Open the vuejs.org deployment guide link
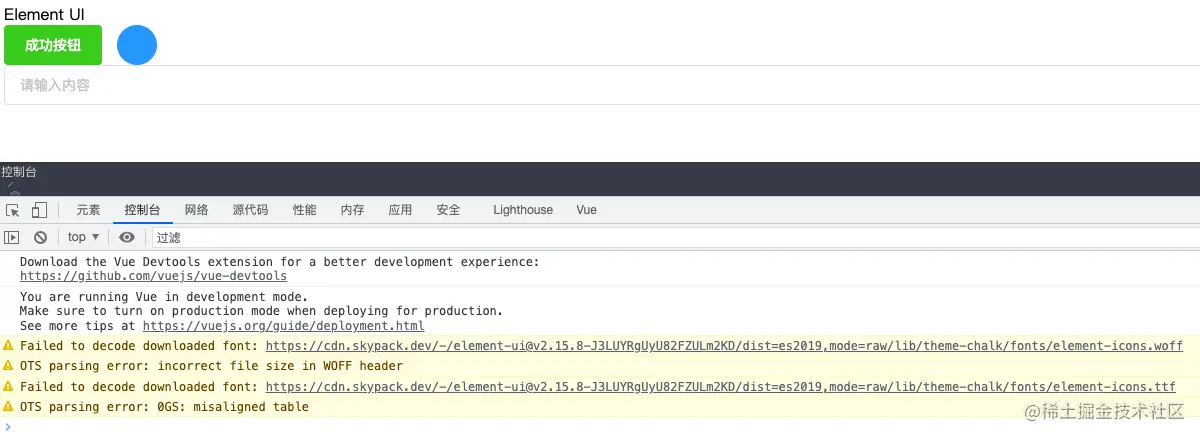Screen dimensions: 1200x437 tap(284, 326)
